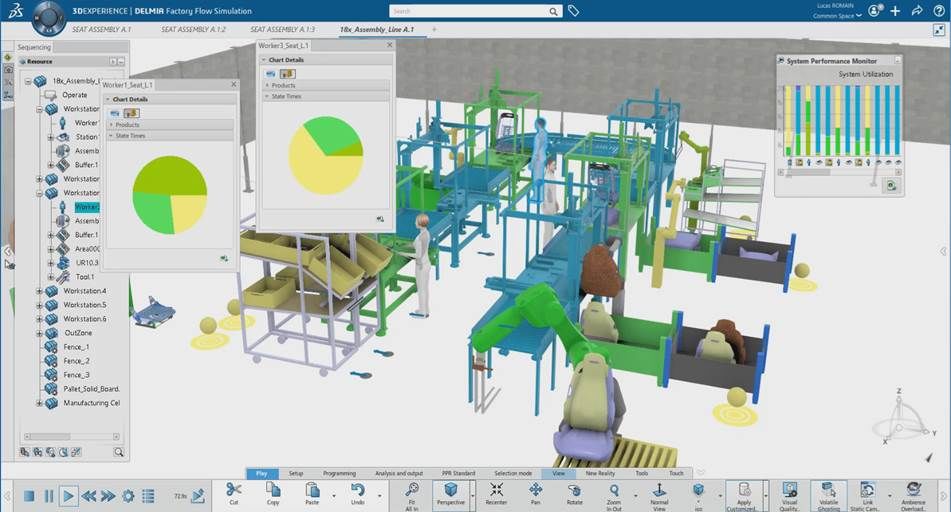Click the tag icon beside search
Screen dimensions: 951x512
click(573, 11)
